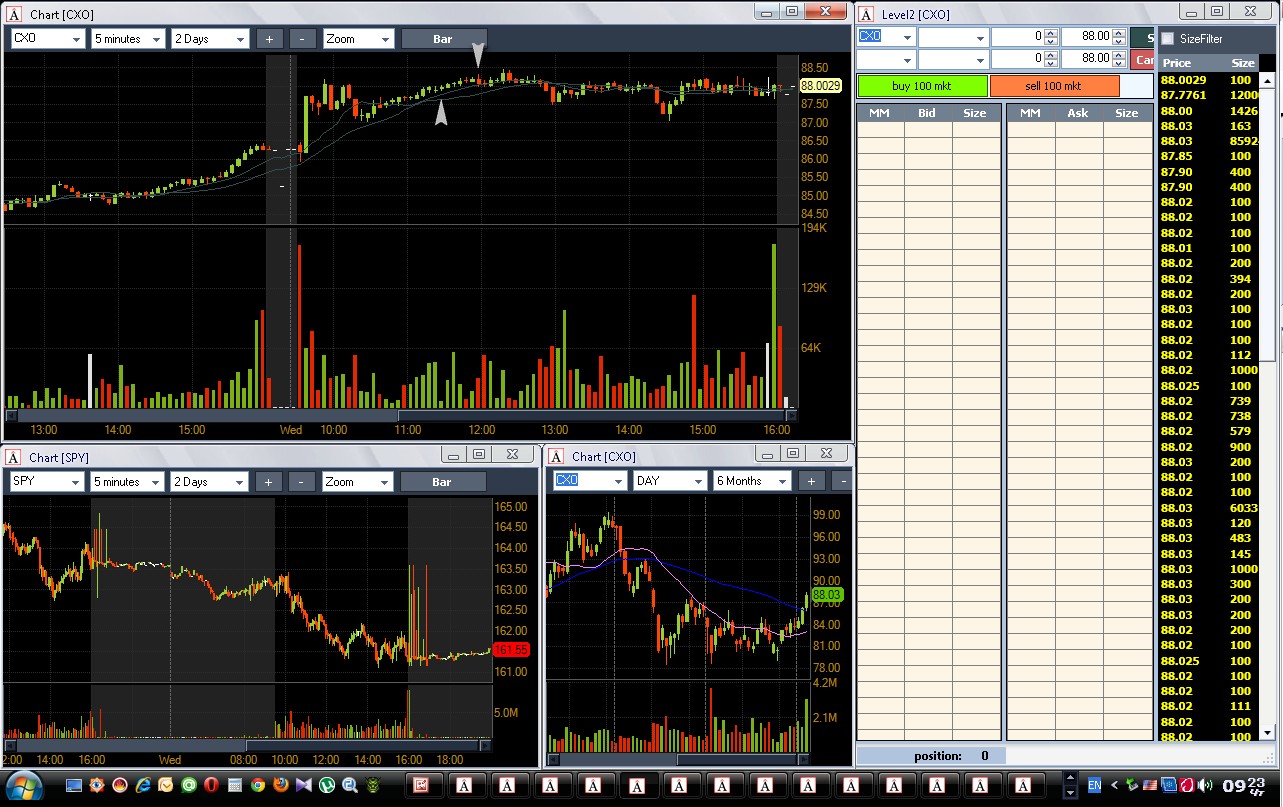Click the Ask column header
Viewport: 1283px width, 807px height.
click(x=1077, y=113)
